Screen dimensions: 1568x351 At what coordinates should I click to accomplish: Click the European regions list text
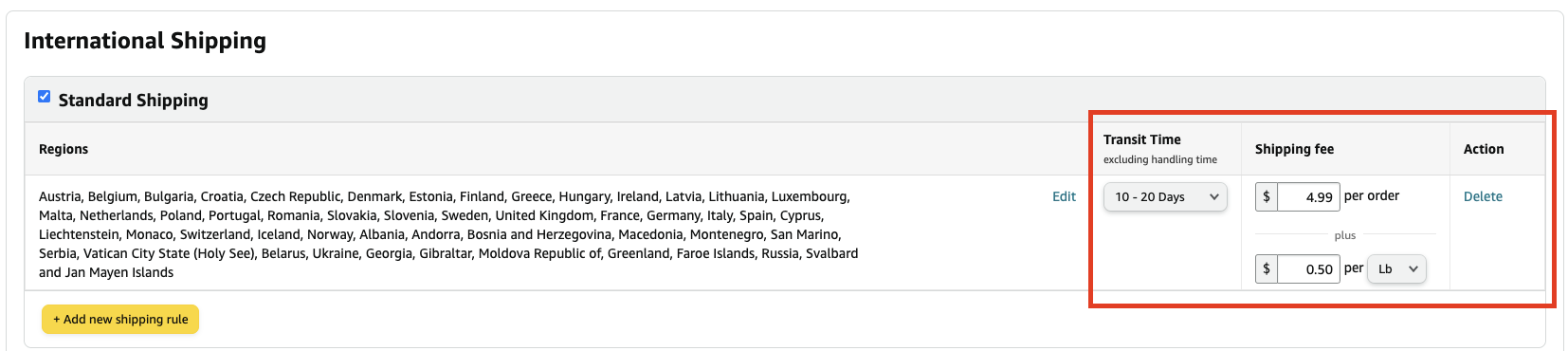[448, 234]
